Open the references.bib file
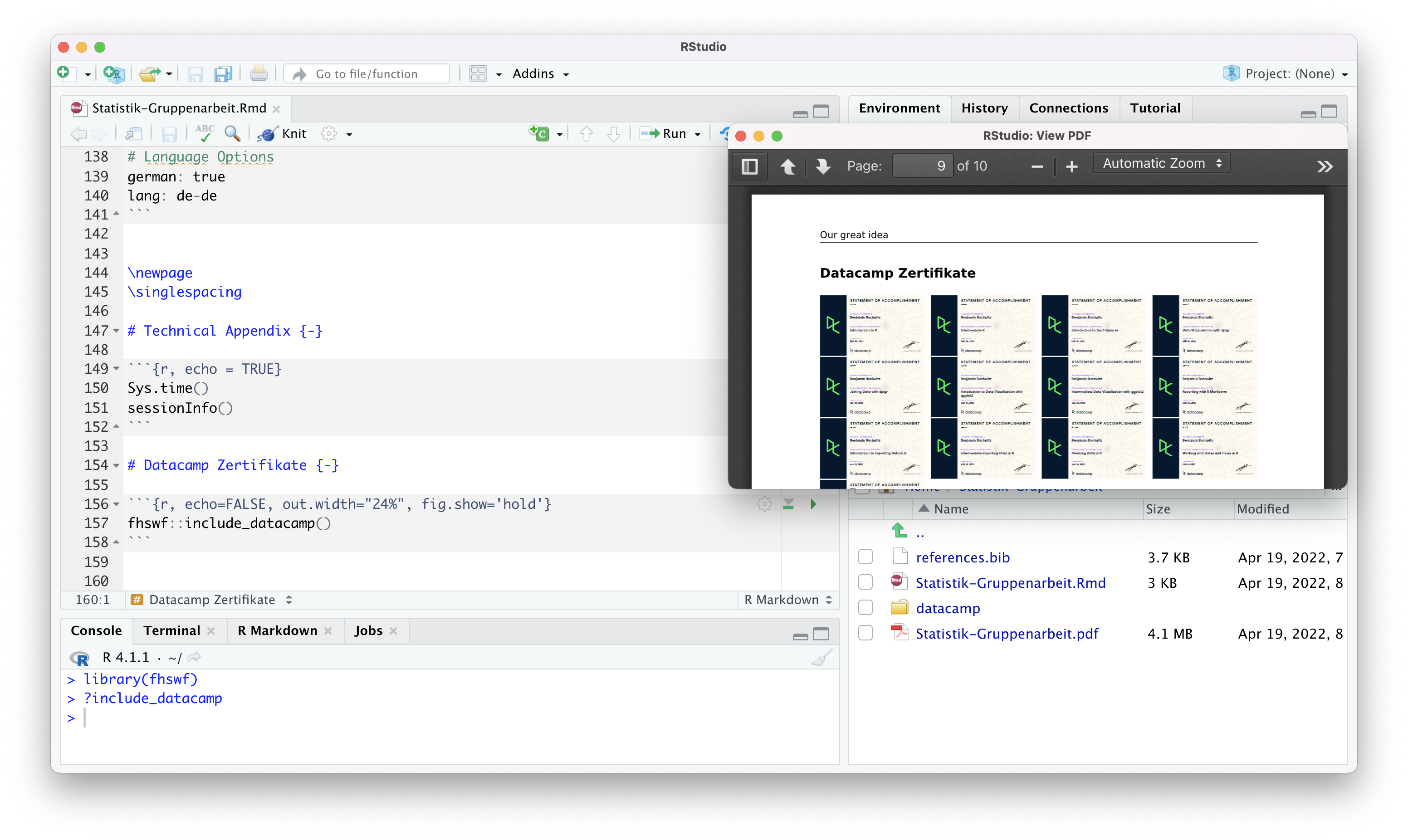The image size is (1408, 840). point(963,557)
